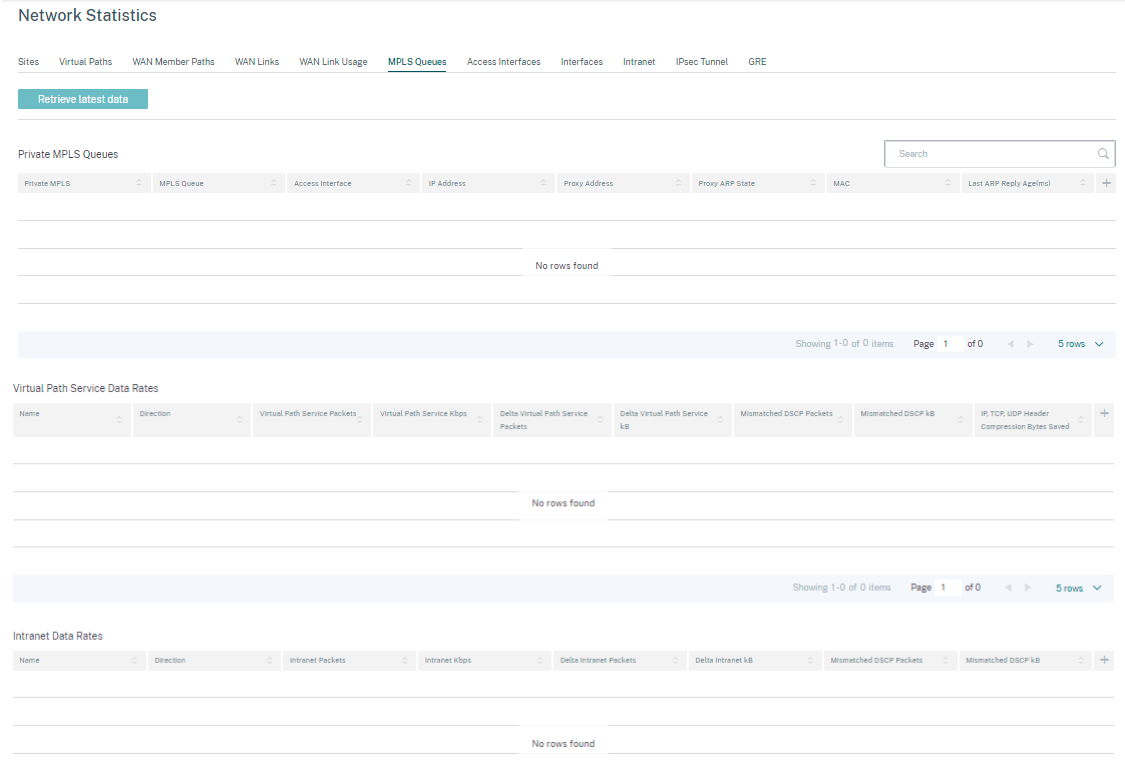Image resolution: width=1125 pixels, height=760 pixels.
Task: Click page number field in Private MPLS Queues
Action: coord(949,344)
